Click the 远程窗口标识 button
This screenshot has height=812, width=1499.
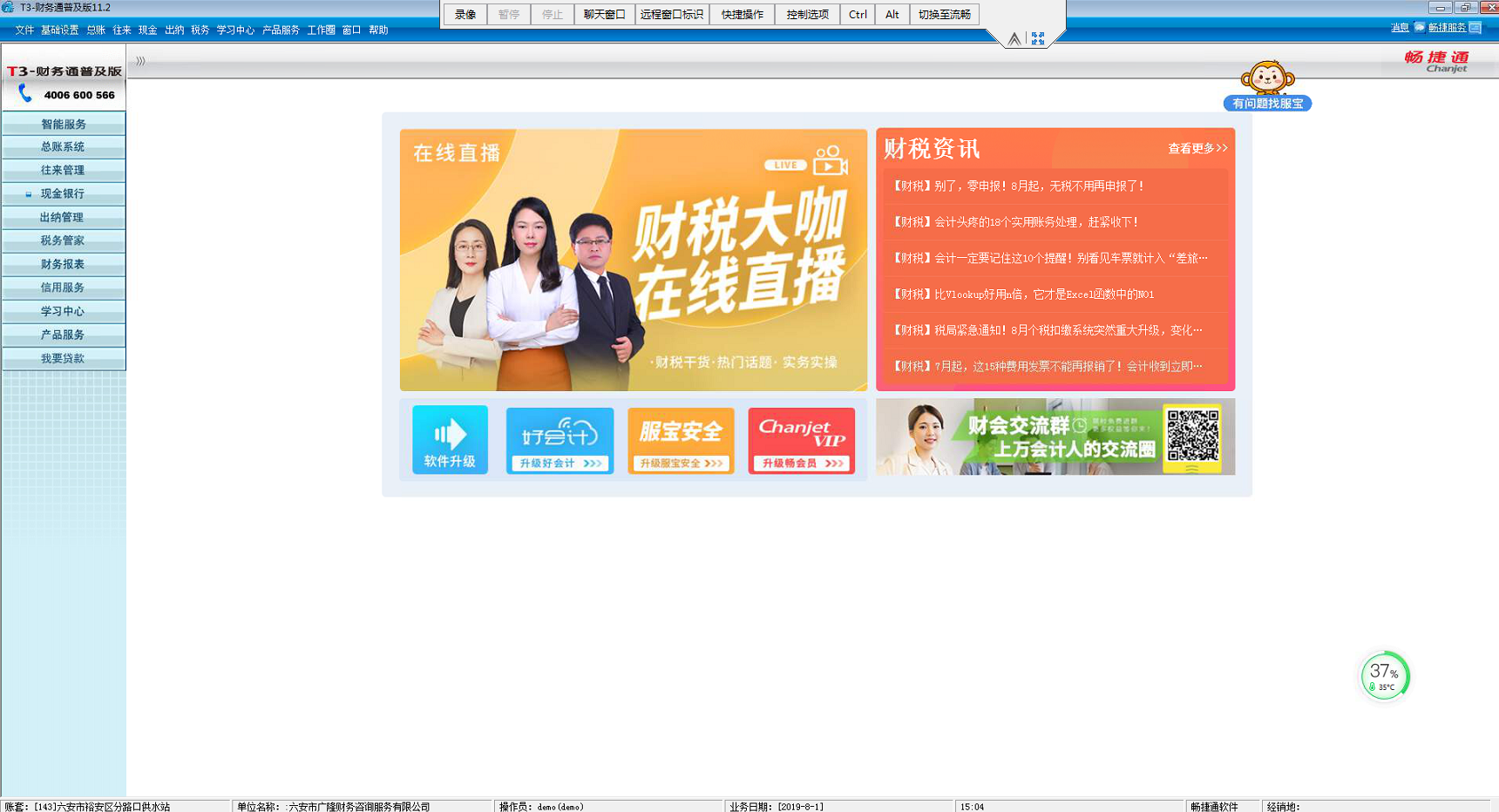pos(672,14)
